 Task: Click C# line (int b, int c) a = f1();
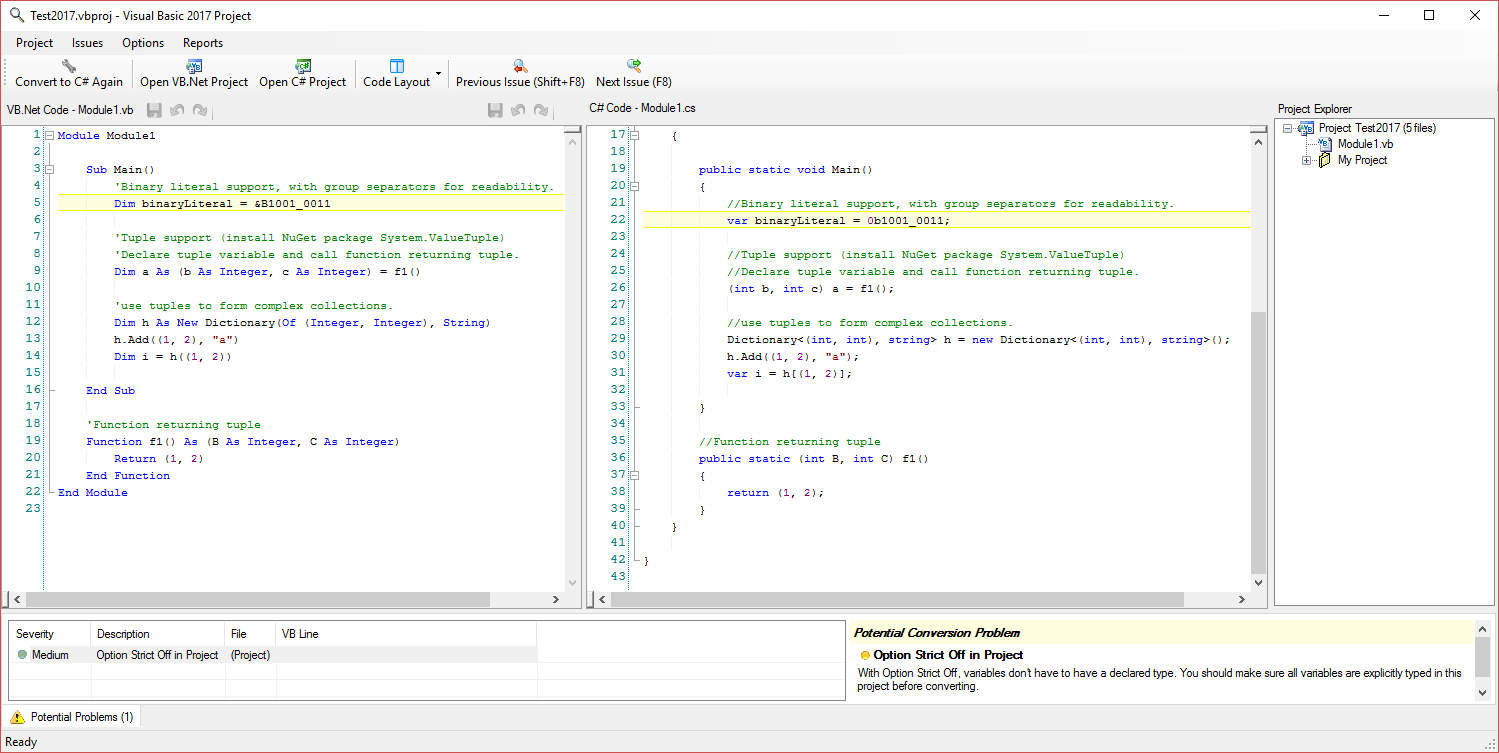[810, 288]
